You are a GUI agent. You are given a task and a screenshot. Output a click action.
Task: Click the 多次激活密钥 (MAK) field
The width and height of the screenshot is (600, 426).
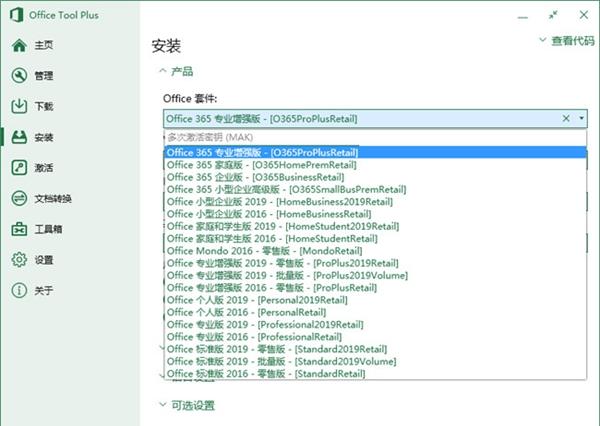pos(375,137)
